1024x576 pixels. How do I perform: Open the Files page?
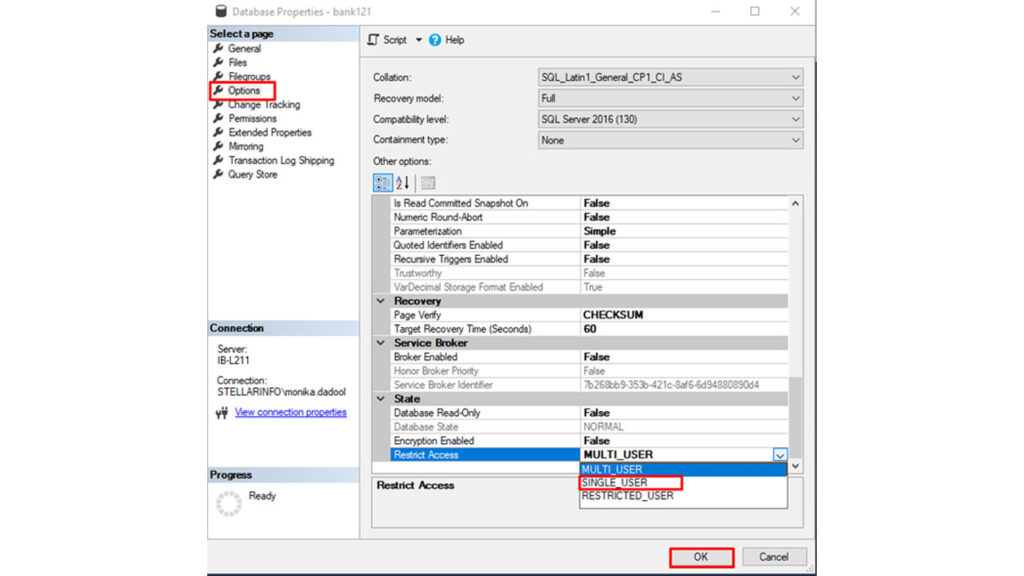click(x=237, y=63)
